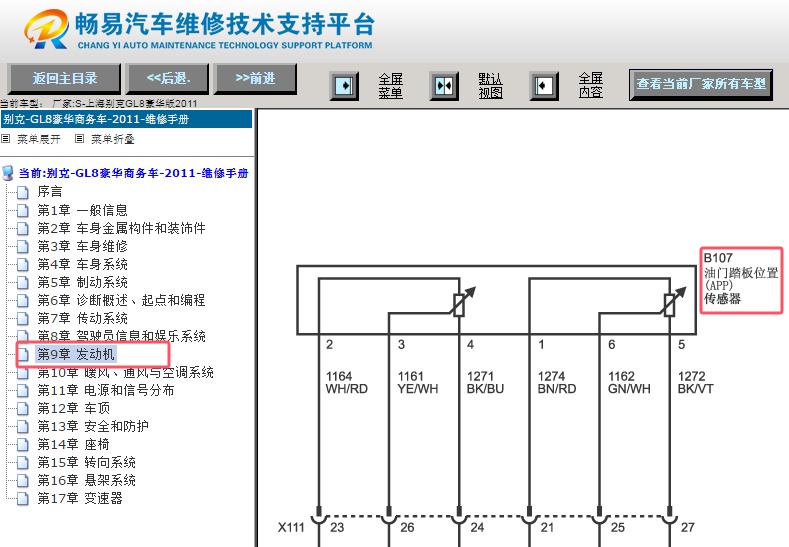This screenshot has height=547, width=789.
Task: Click the default view icon beside 默认视图
Action: pyautogui.click(x=444, y=86)
